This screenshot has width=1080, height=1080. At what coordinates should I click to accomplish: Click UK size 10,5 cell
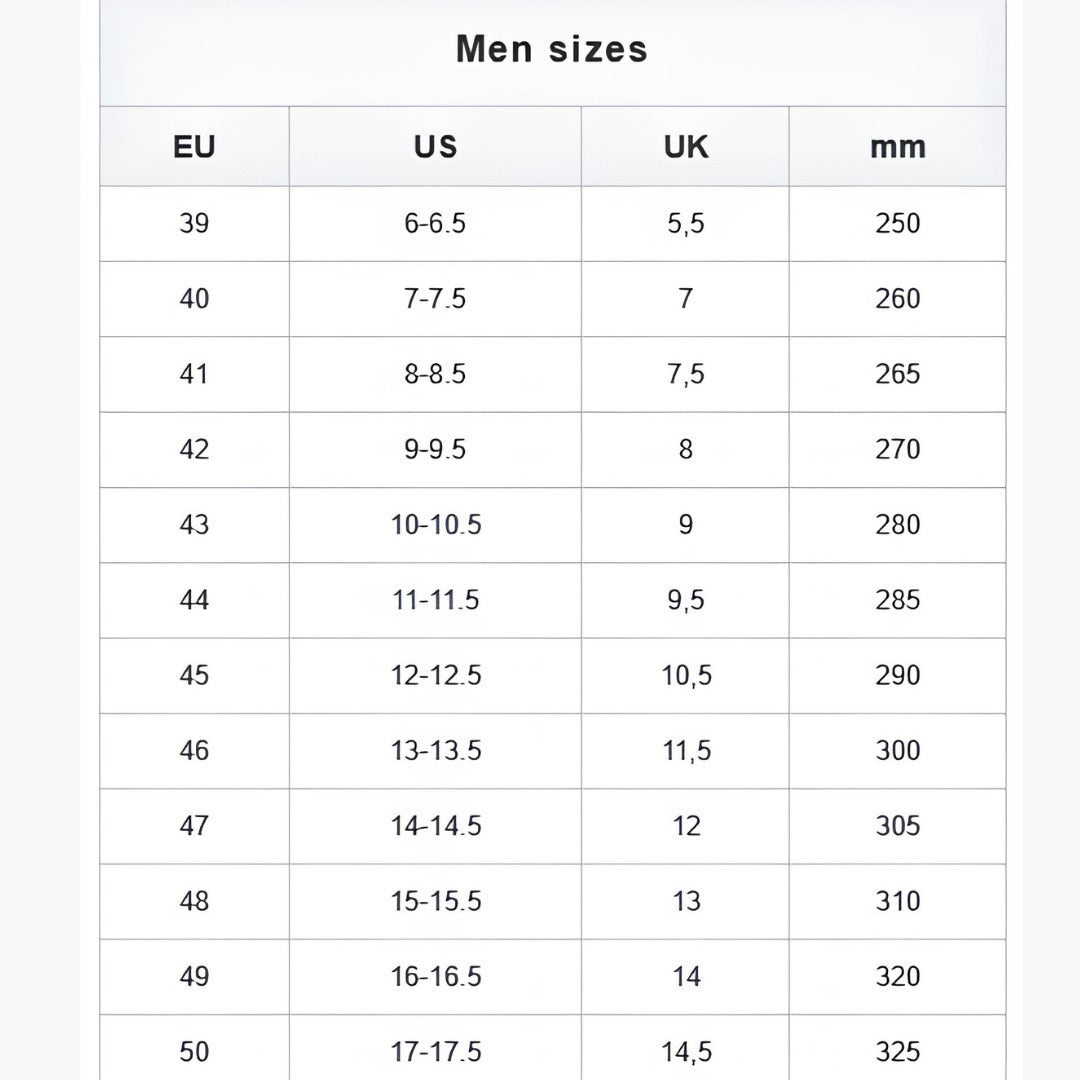(685, 676)
